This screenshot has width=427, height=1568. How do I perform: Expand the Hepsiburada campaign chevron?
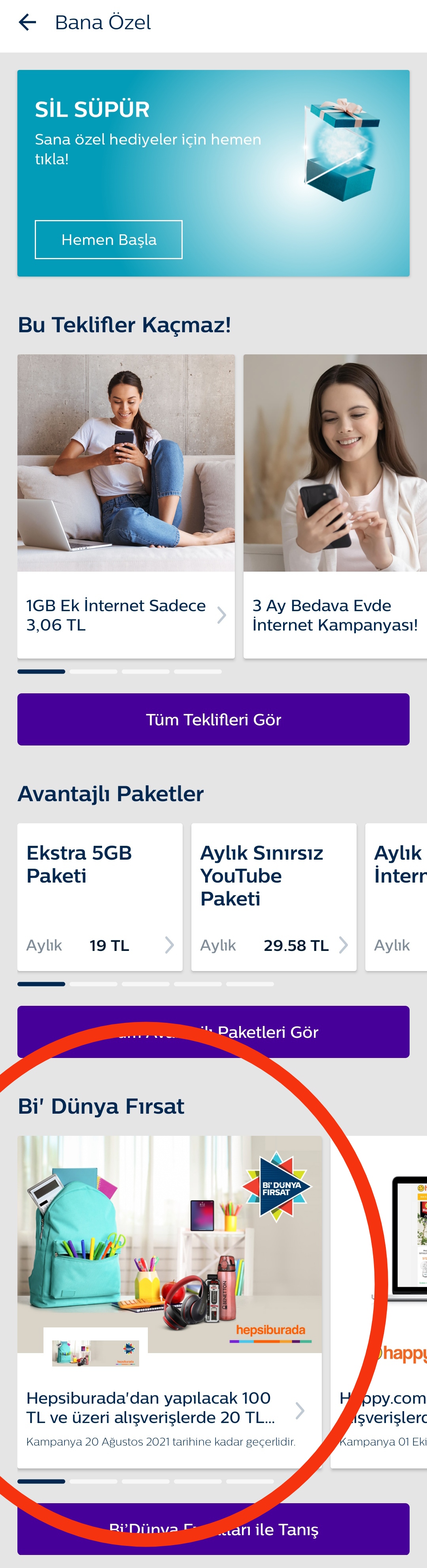300,1410
